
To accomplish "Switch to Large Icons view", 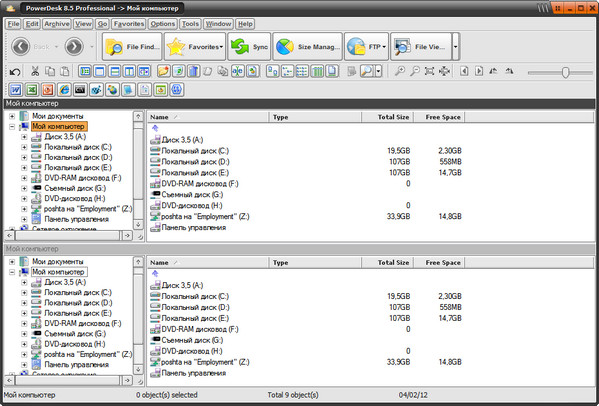I will point(272,71).
